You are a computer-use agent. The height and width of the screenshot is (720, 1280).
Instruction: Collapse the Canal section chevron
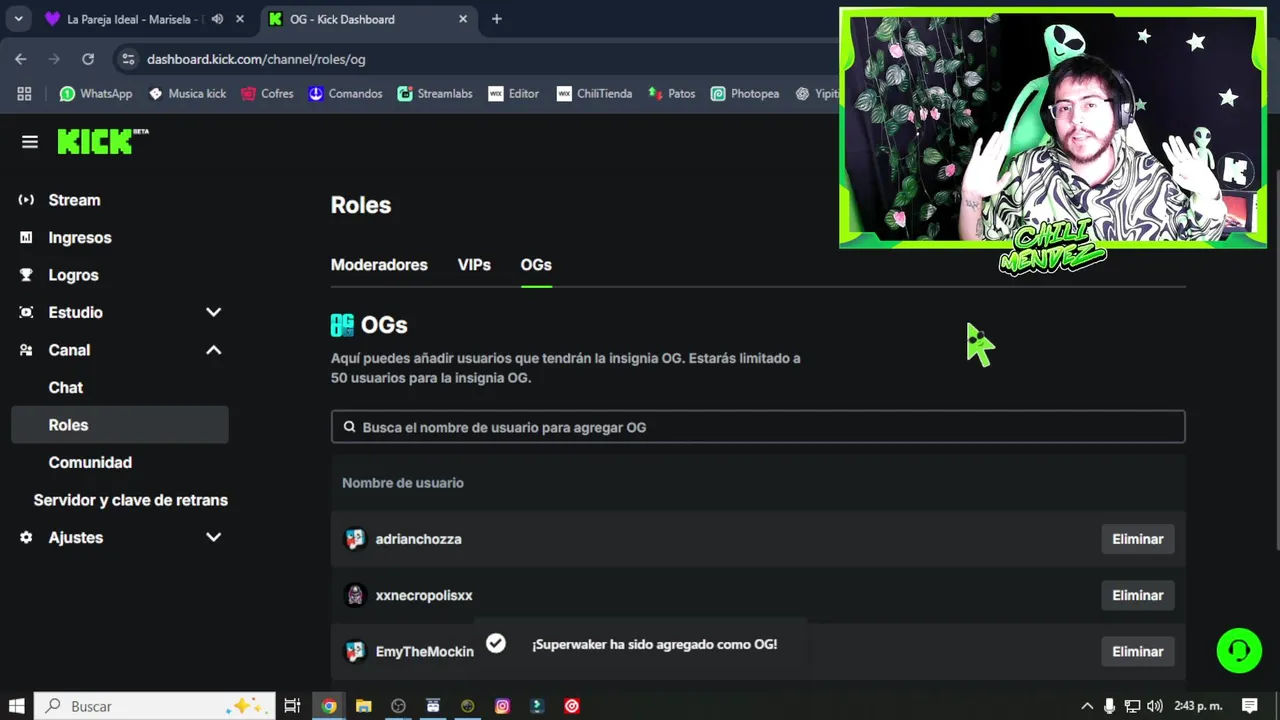[213, 350]
